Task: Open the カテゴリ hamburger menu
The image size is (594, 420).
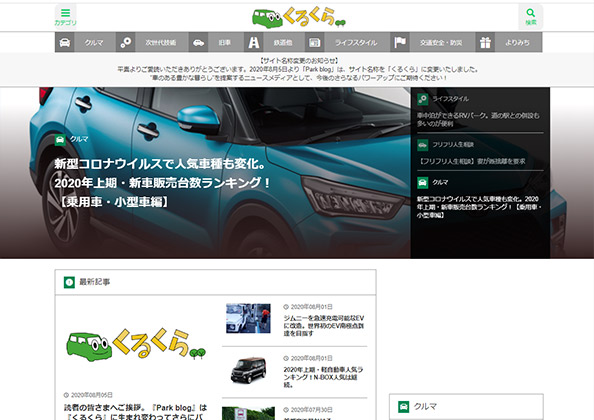Action: tap(65, 16)
